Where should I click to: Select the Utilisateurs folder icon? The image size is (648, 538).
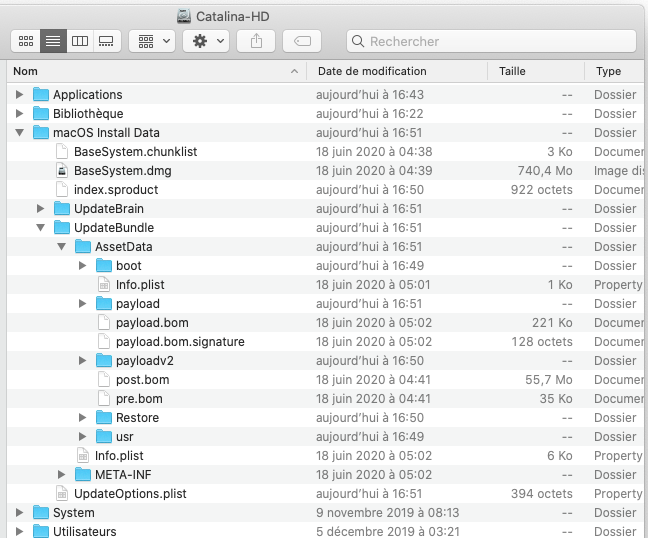coord(40,532)
